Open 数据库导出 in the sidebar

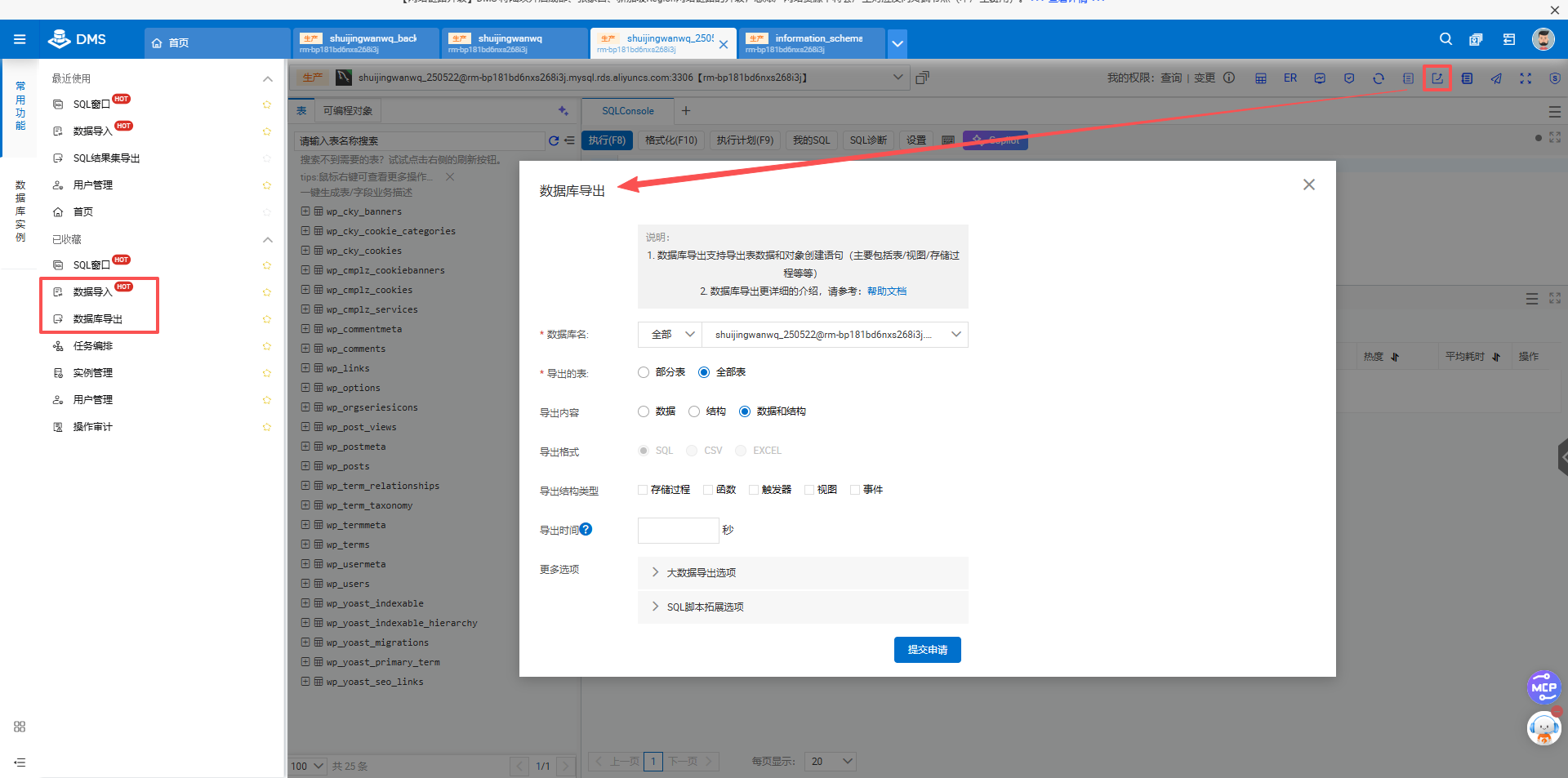coord(98,319)
